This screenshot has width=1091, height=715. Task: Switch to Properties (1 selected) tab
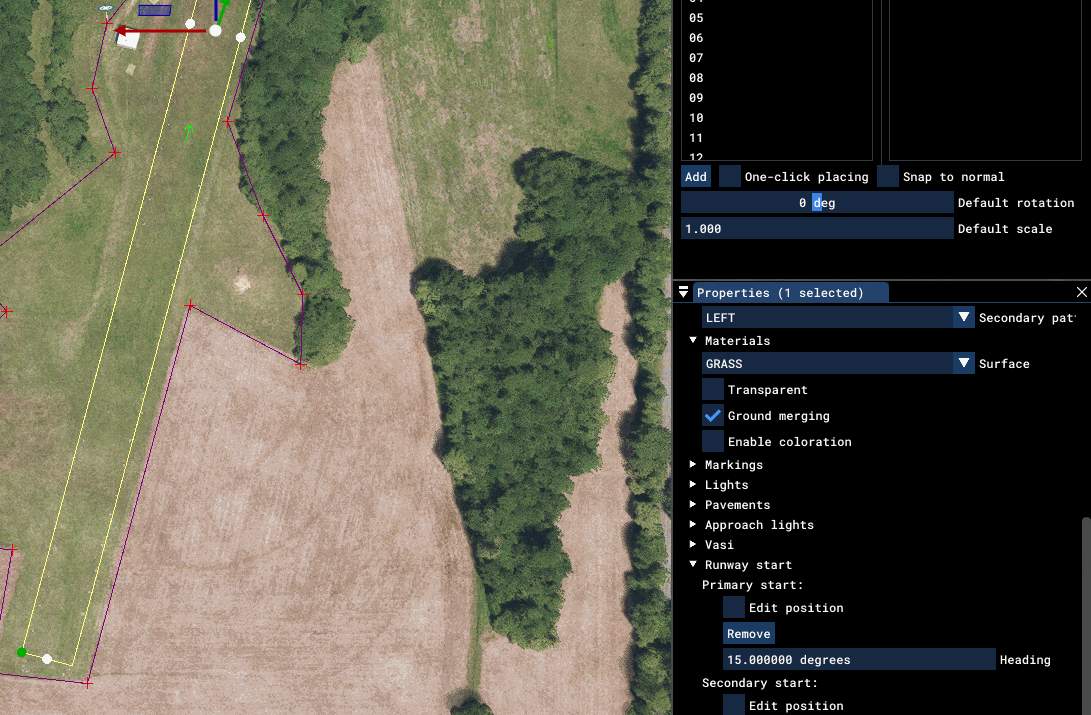tap(780, 293)
